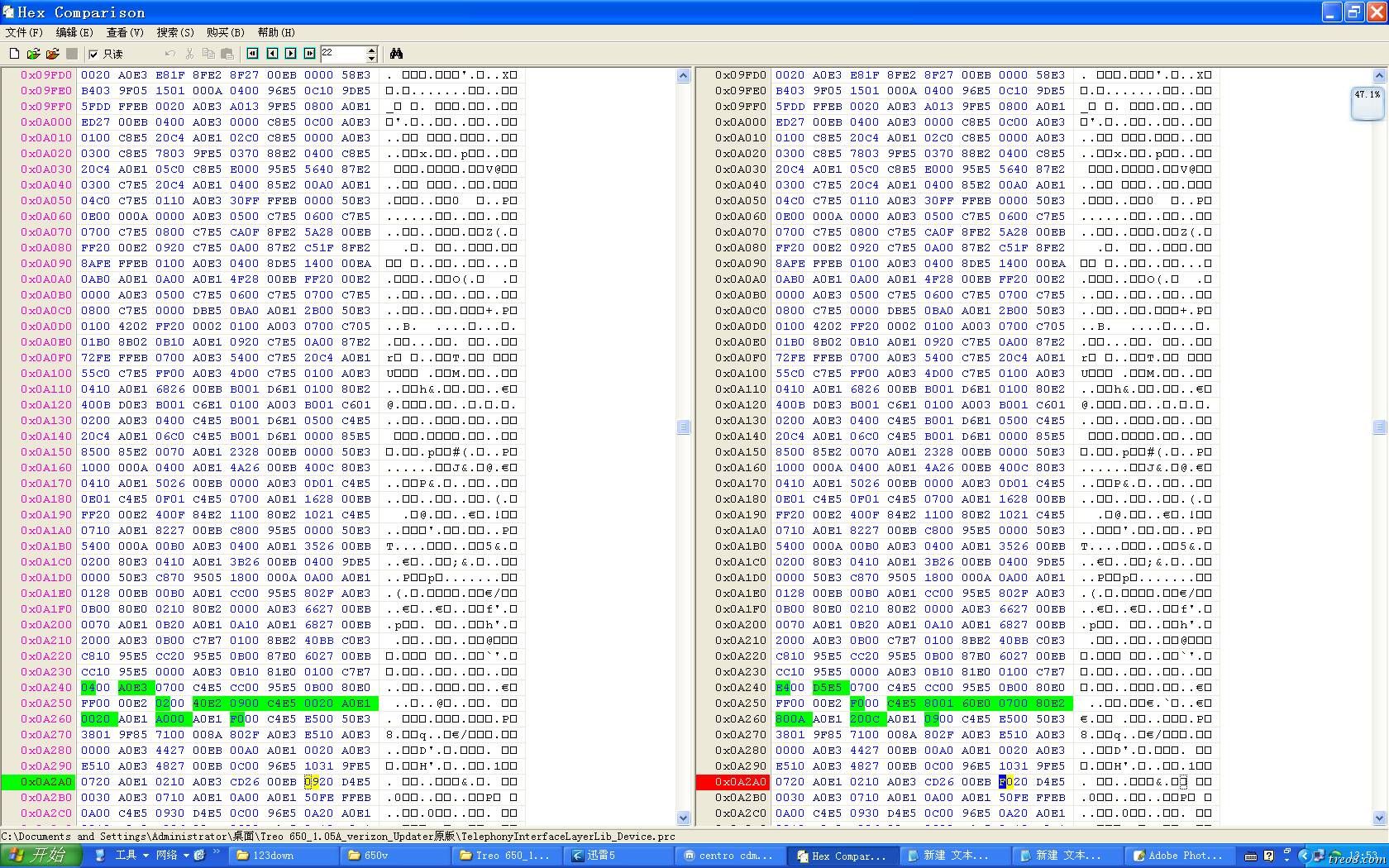Open the 网络 quick launch dropdown
Screen dimensions: 1389x868
(x=172, y=856)
